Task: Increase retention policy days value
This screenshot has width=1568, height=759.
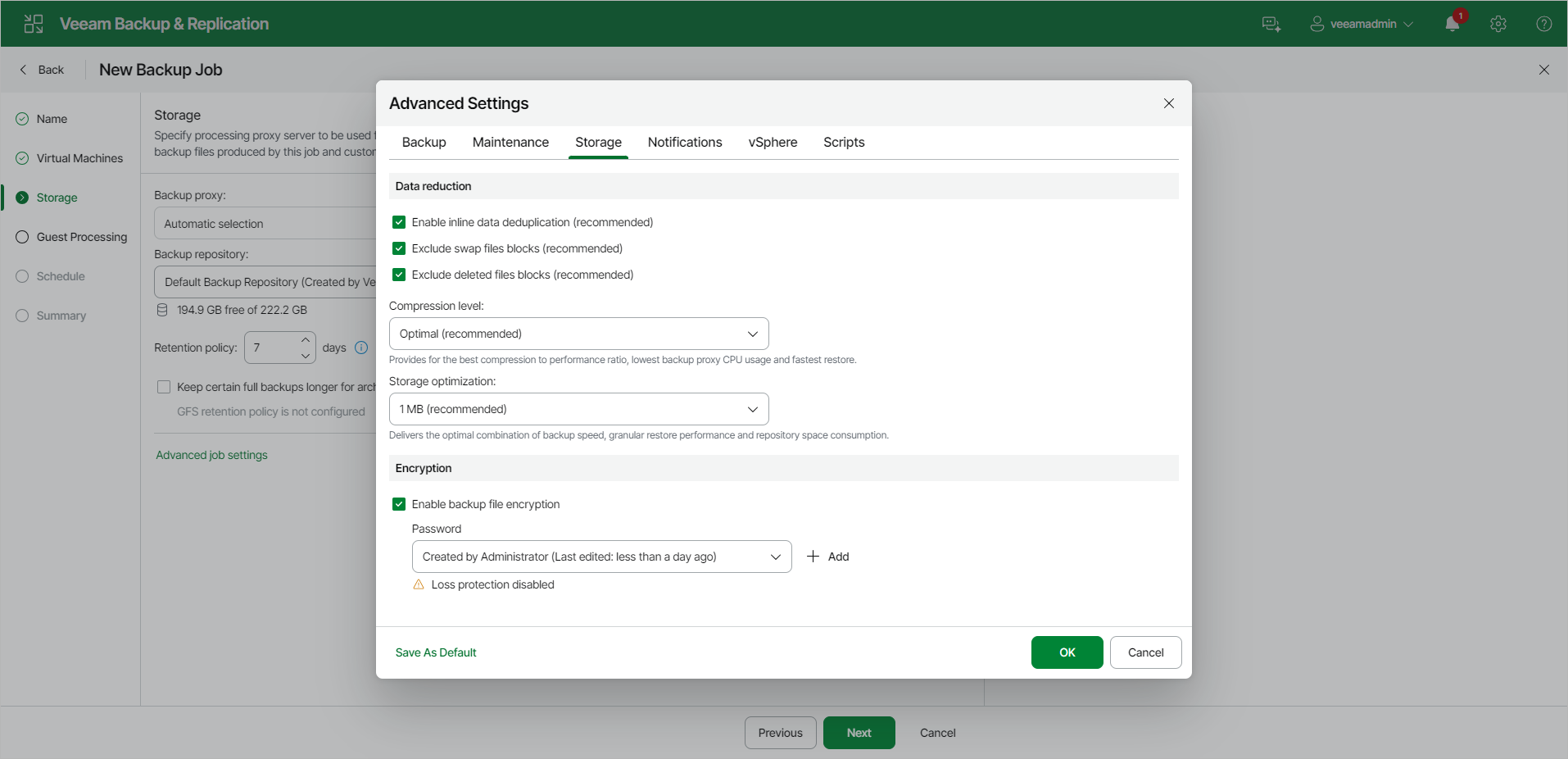Action: click(x=306, y=339)
